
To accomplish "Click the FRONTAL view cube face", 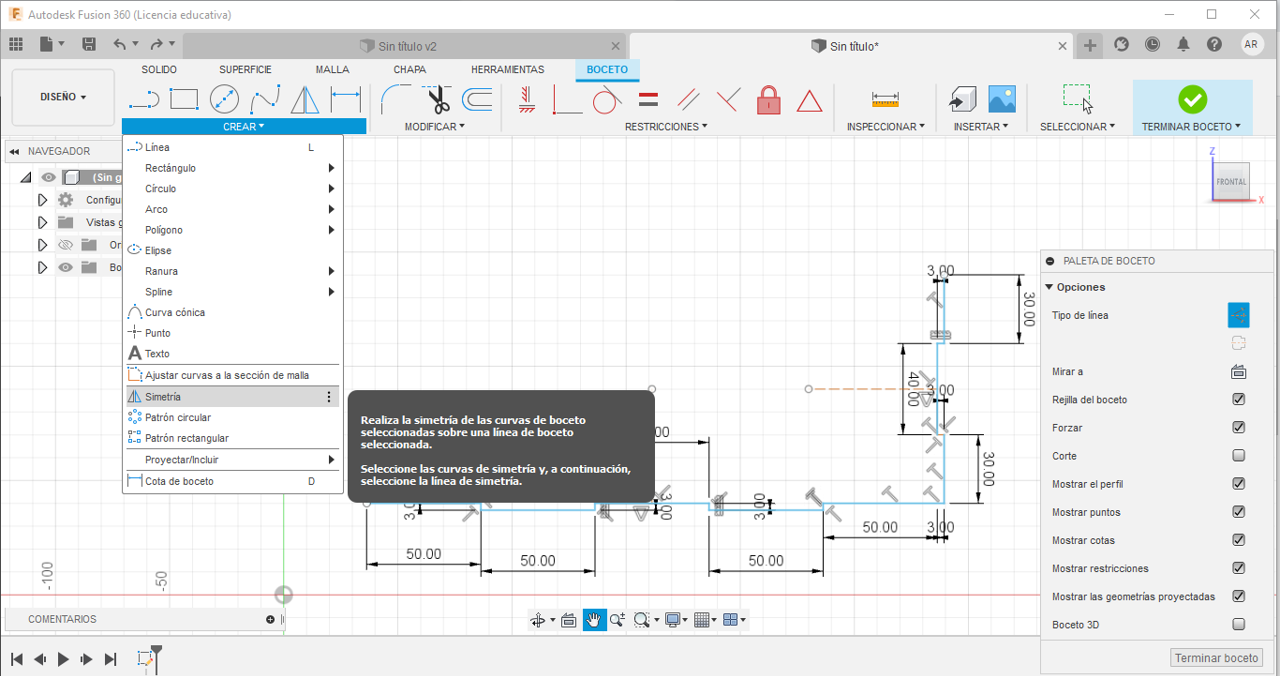I will [x=1231, y=181].
